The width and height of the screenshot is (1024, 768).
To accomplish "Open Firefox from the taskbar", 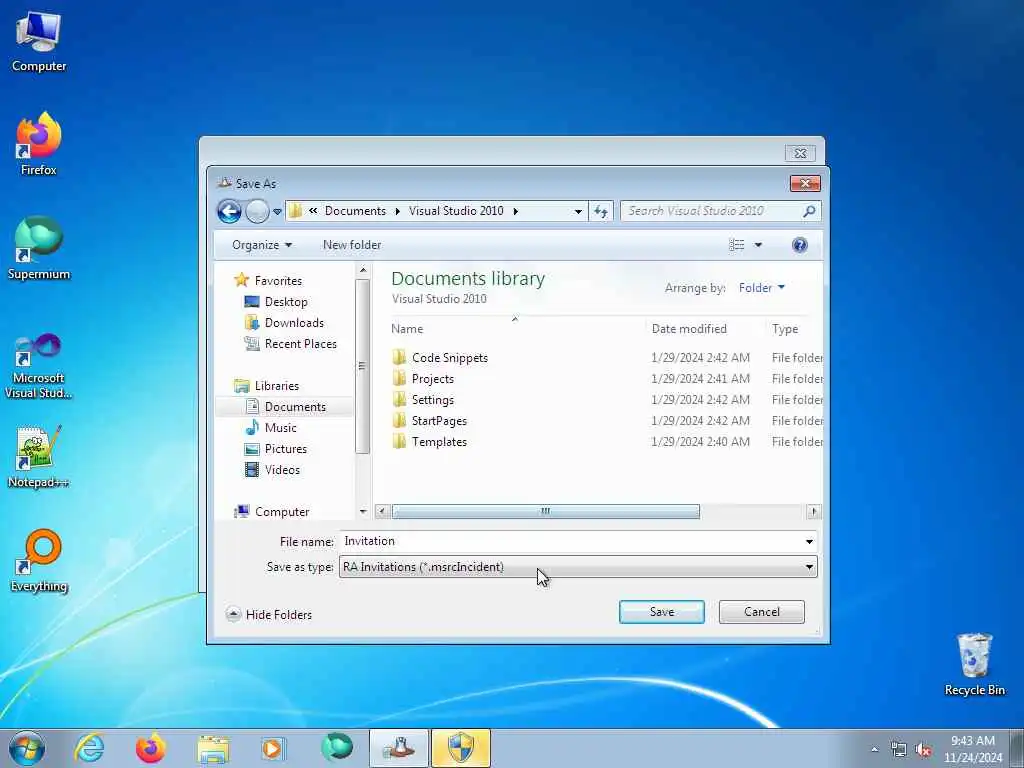I will [151, 748].
